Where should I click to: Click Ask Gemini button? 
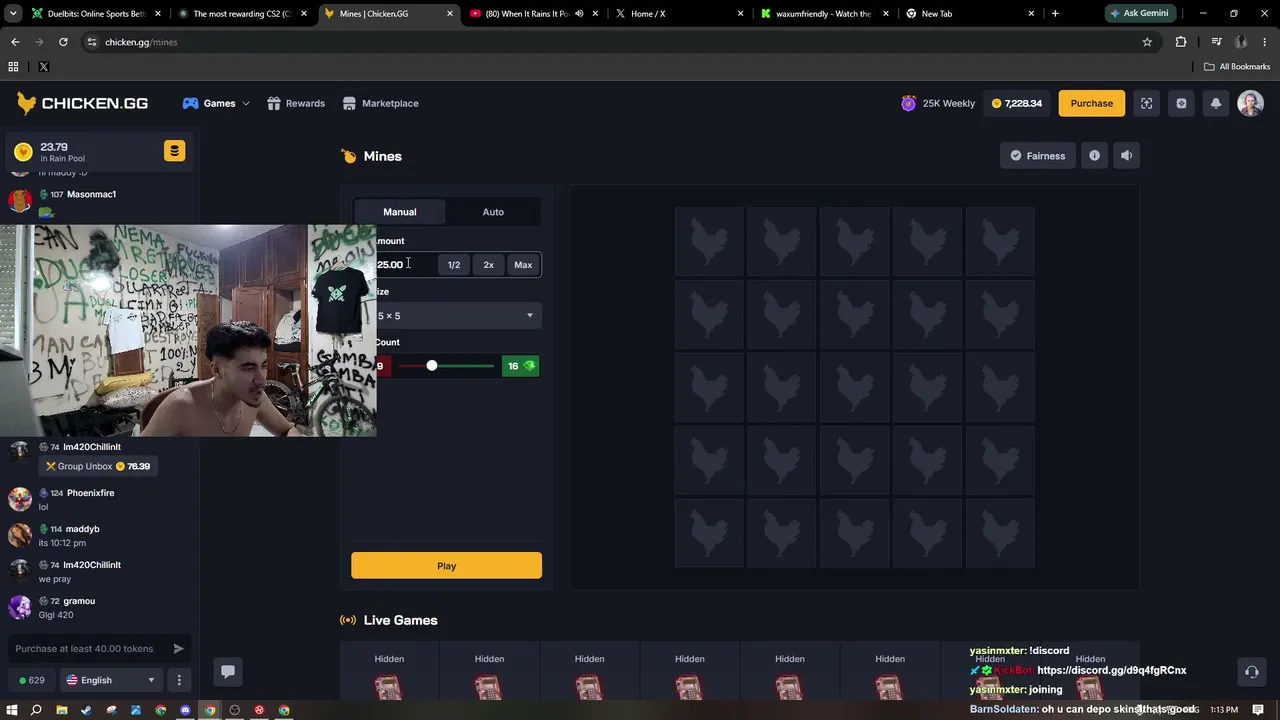(1139, 13)
